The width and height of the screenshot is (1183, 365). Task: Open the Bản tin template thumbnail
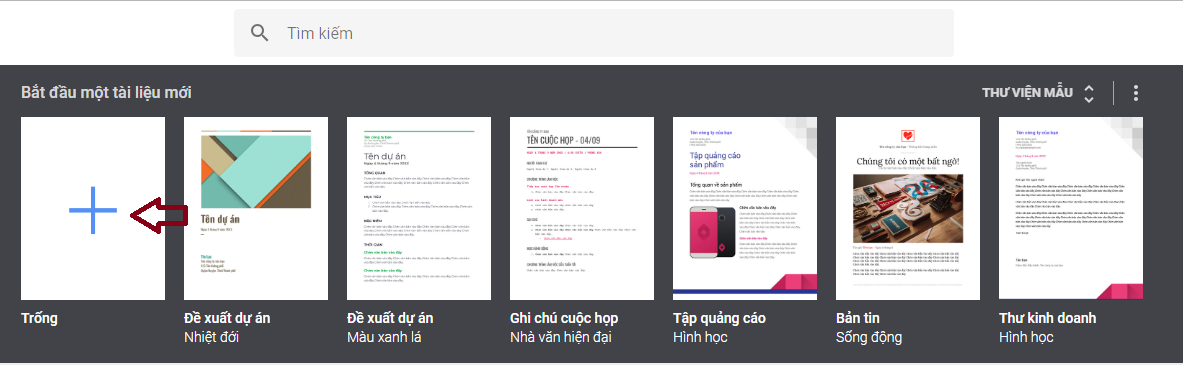tap(908, 208)
